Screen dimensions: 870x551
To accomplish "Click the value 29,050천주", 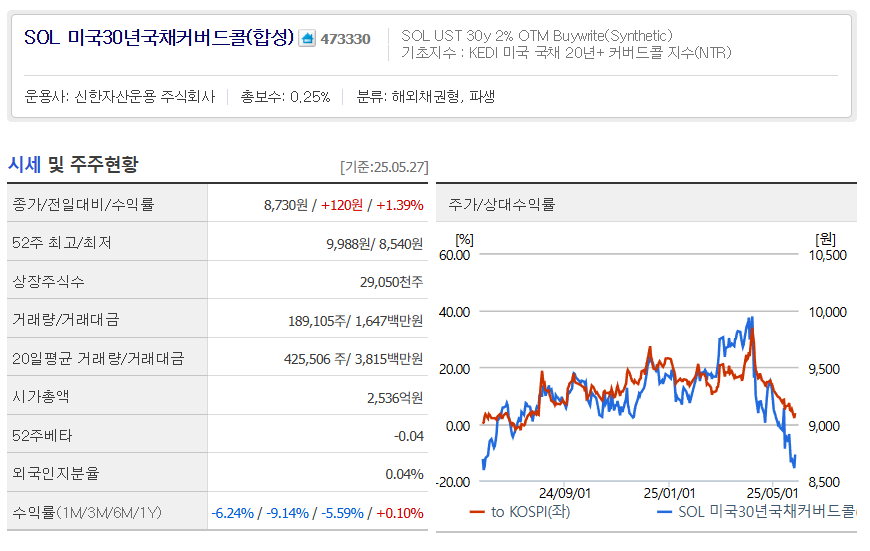I will click(x=392, y=282).
